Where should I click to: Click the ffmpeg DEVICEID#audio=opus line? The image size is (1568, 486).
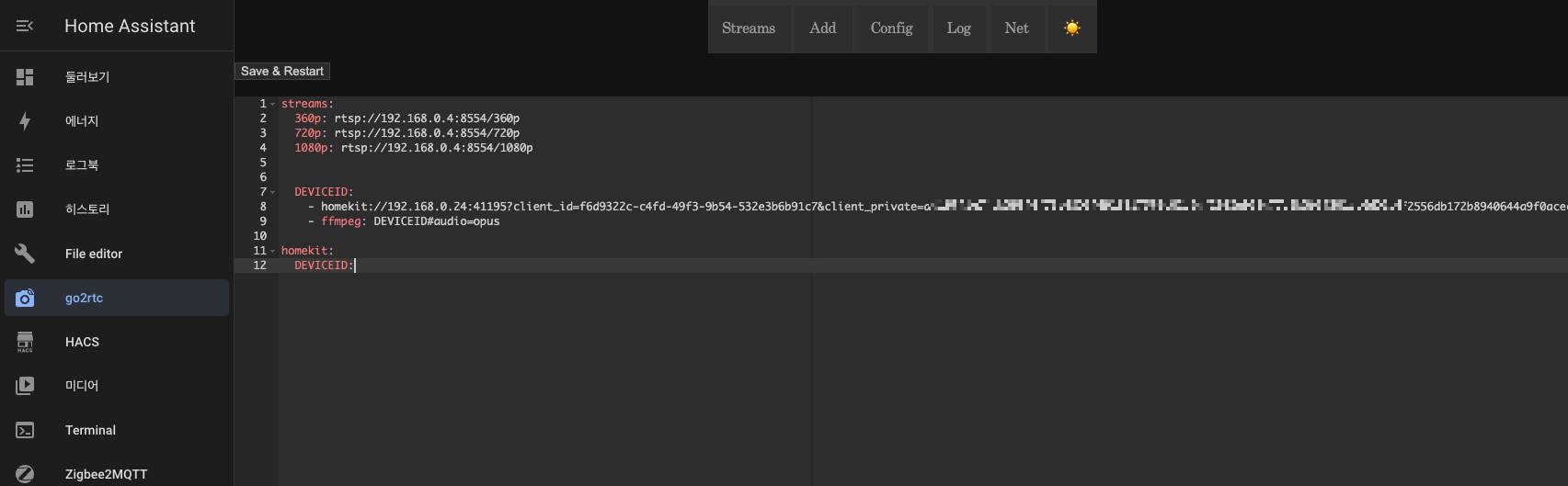[404, 221]
